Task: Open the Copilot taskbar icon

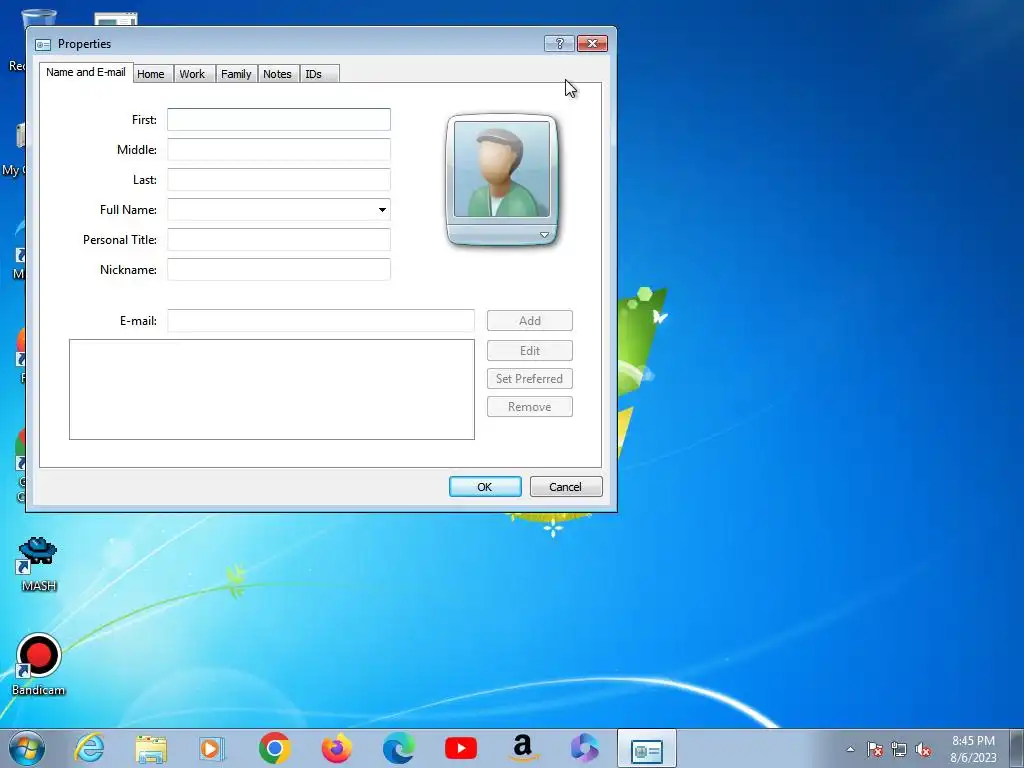Action: coord(584,748)
